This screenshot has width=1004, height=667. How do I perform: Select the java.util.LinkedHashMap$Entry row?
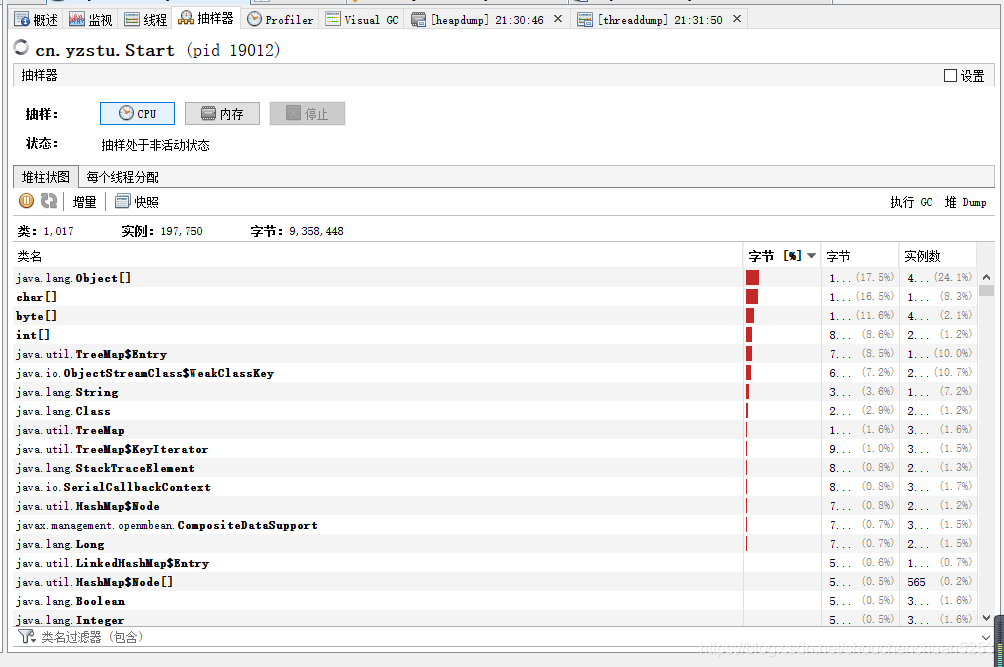point(495,563)
